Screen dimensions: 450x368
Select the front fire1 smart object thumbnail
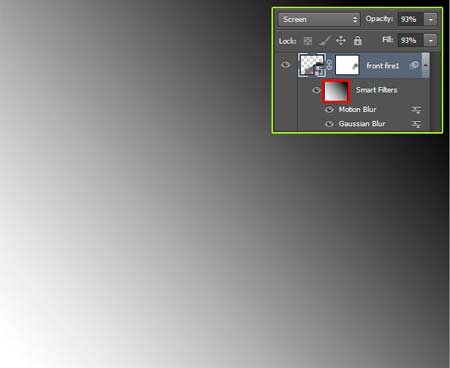(x=312, y=65)
